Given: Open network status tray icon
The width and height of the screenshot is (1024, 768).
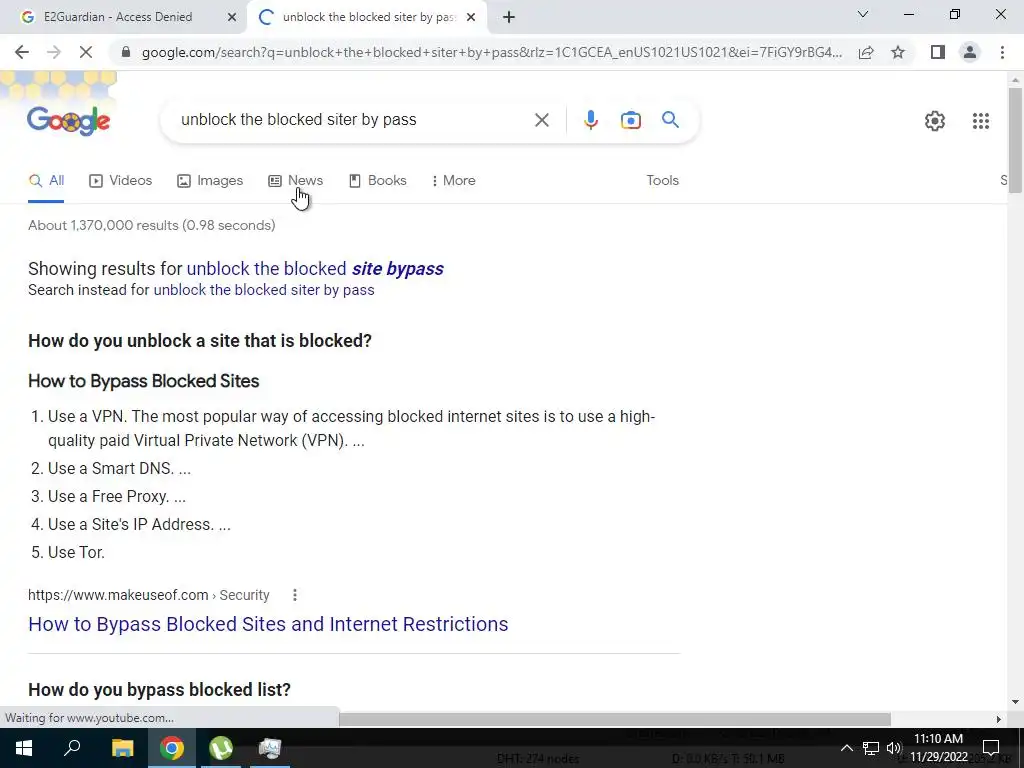Looking at the screenshot, I should [x=871, y=748].
